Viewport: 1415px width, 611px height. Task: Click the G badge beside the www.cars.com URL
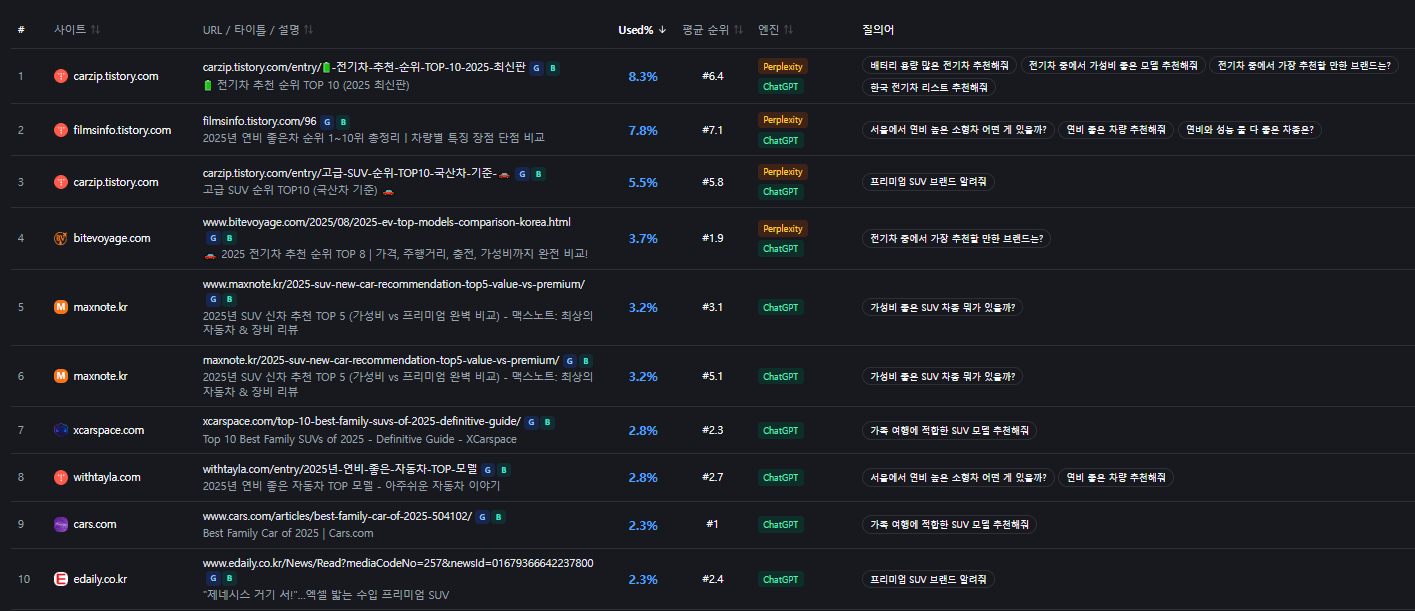pos(482,517)
